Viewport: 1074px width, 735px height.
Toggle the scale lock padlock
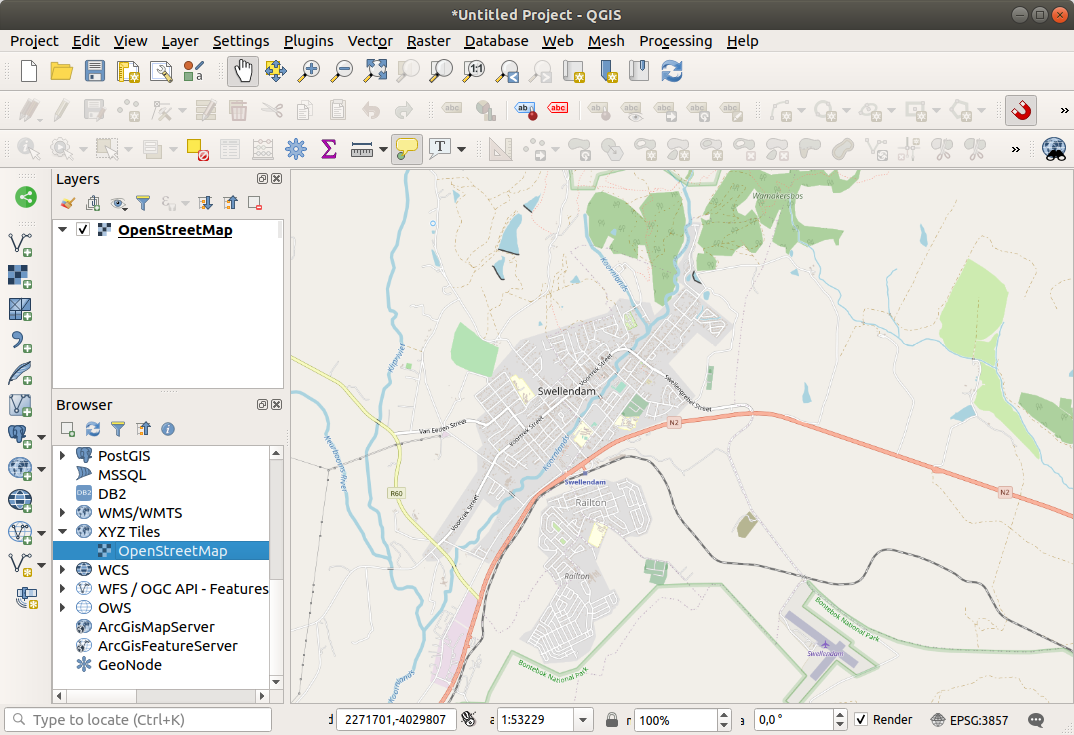pyautogui.click(x=610, y=719)
